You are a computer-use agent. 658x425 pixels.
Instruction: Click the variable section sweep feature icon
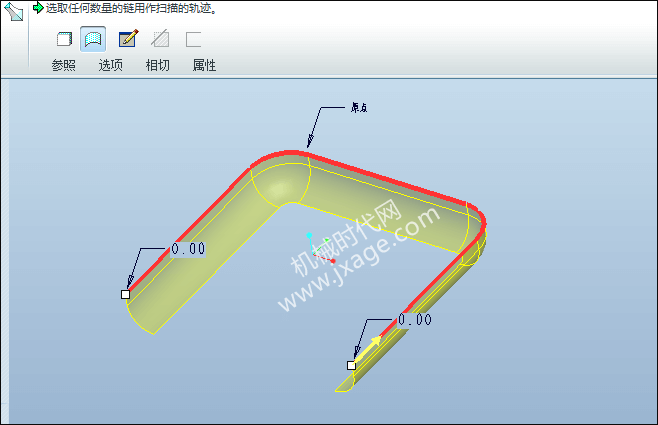13,11
